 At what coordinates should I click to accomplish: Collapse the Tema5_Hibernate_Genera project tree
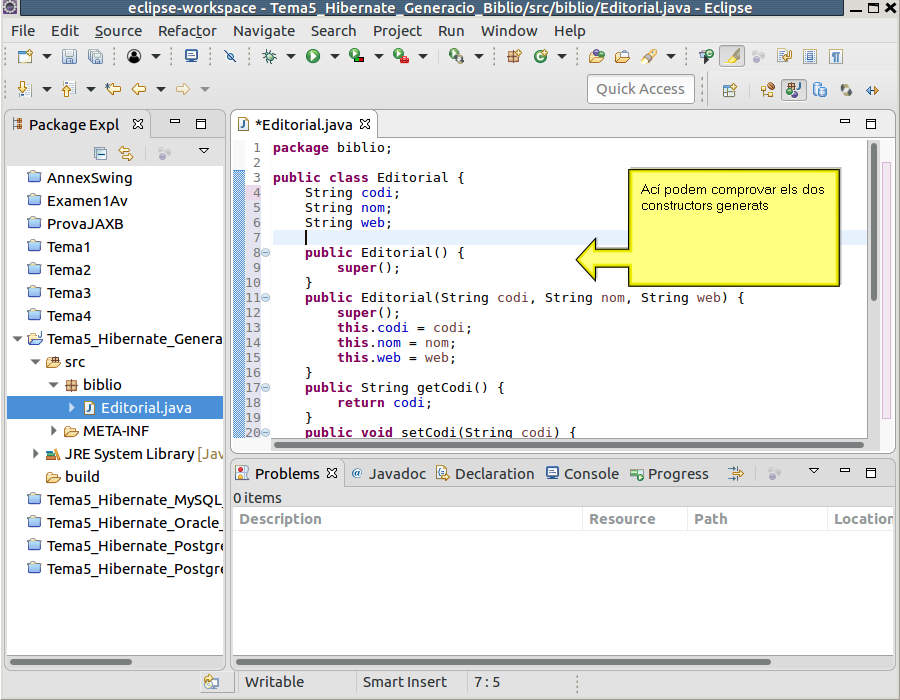17,339
